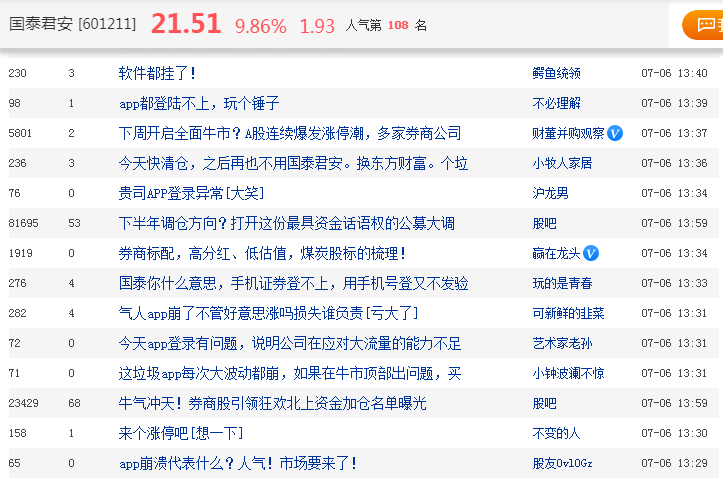Screen dimensions: 723x481
Task: Open the post app崩溃代表什么?人气!
Action: [238, 463]
